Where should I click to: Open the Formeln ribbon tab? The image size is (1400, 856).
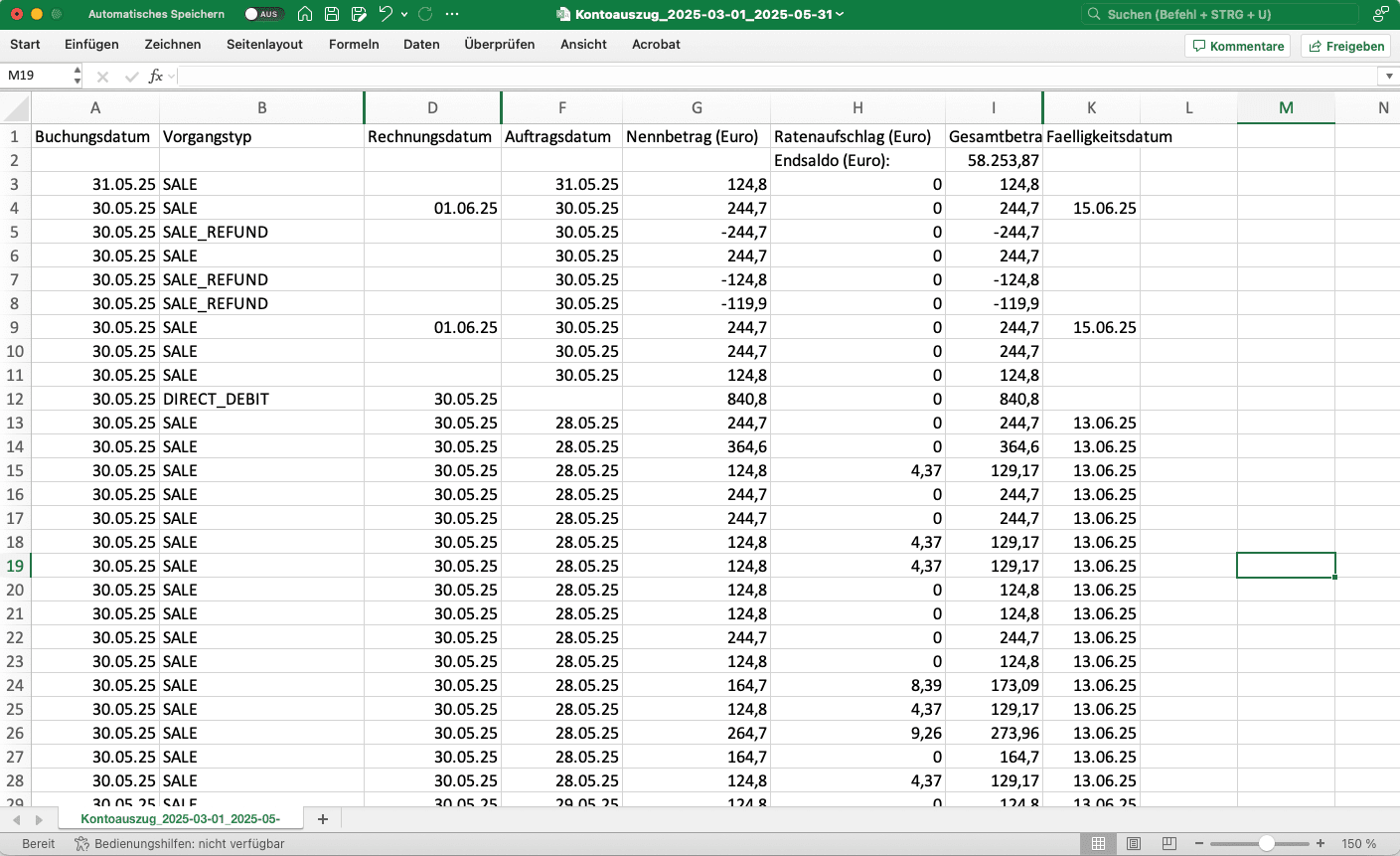coord(354,45)
